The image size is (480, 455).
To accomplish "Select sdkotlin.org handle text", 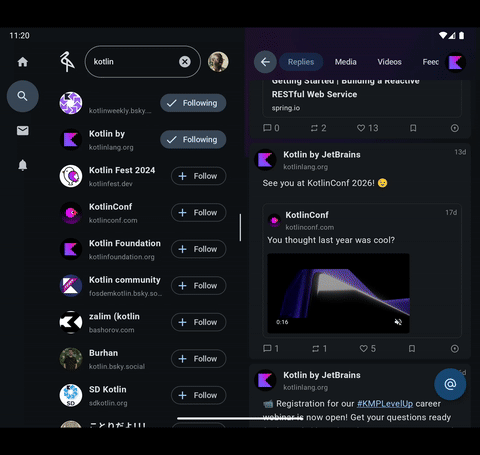I will click(108, 403).
